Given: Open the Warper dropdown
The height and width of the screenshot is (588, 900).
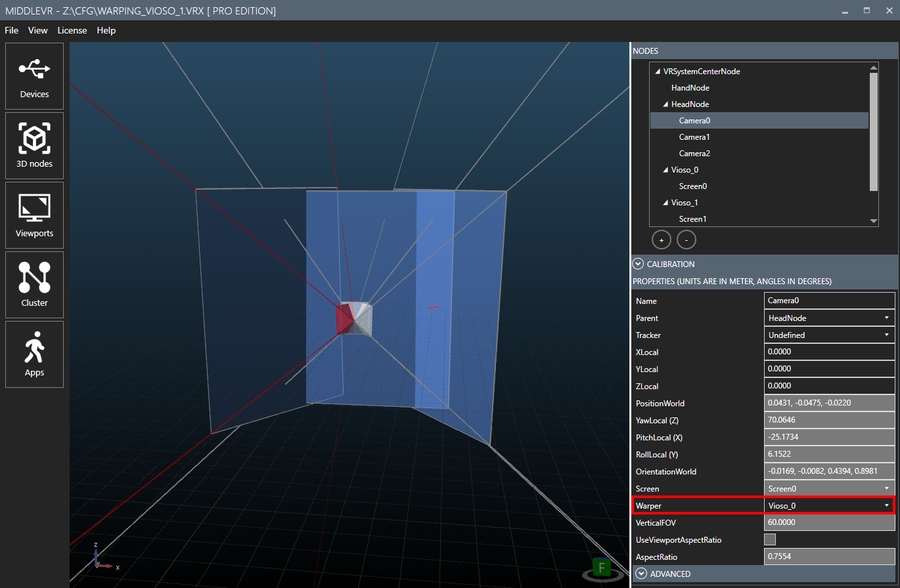Looking at the screenshot, I should 828,506.
